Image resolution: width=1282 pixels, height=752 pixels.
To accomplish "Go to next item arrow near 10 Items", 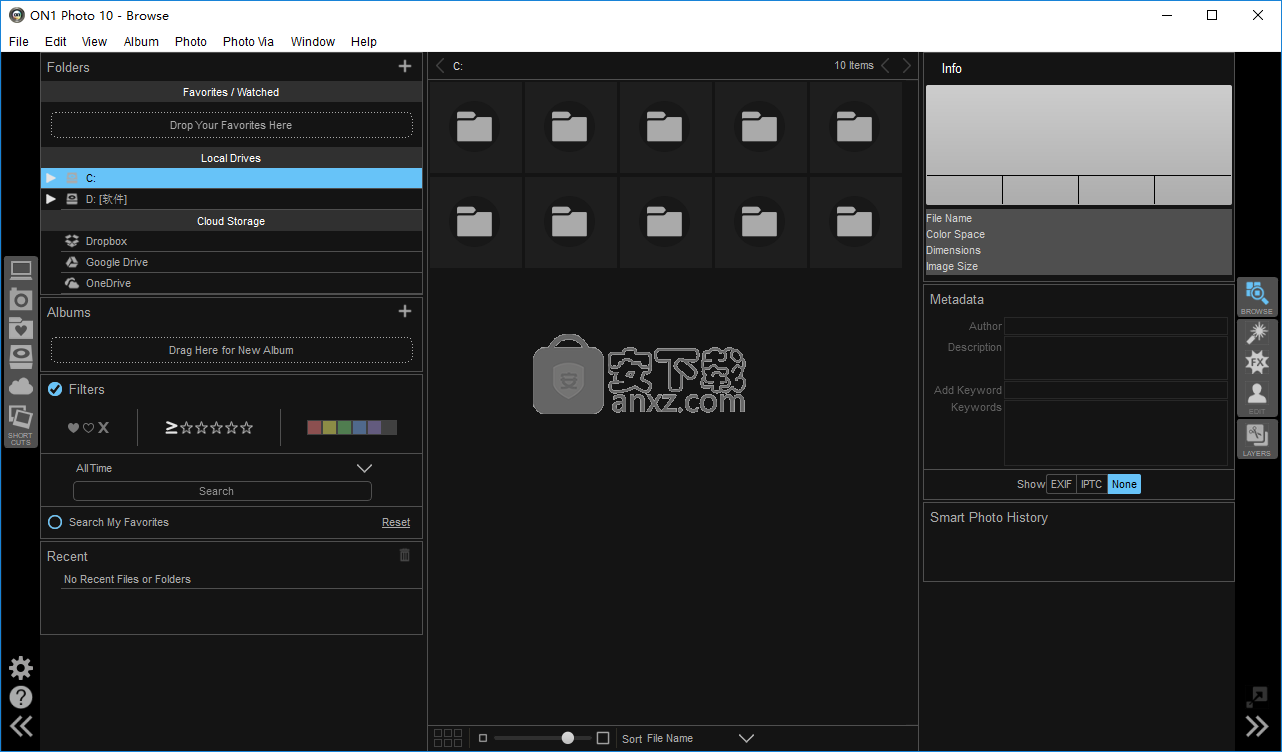I will 907,66.
